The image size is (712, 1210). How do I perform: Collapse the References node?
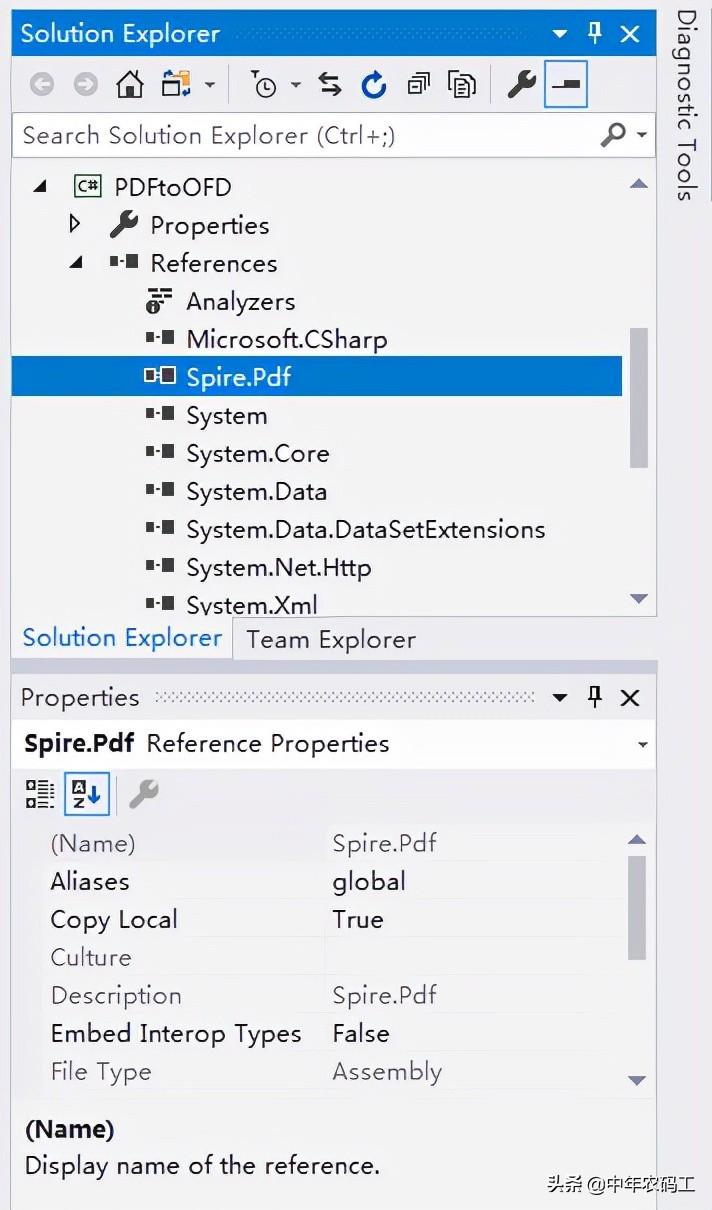click(76, 263)
